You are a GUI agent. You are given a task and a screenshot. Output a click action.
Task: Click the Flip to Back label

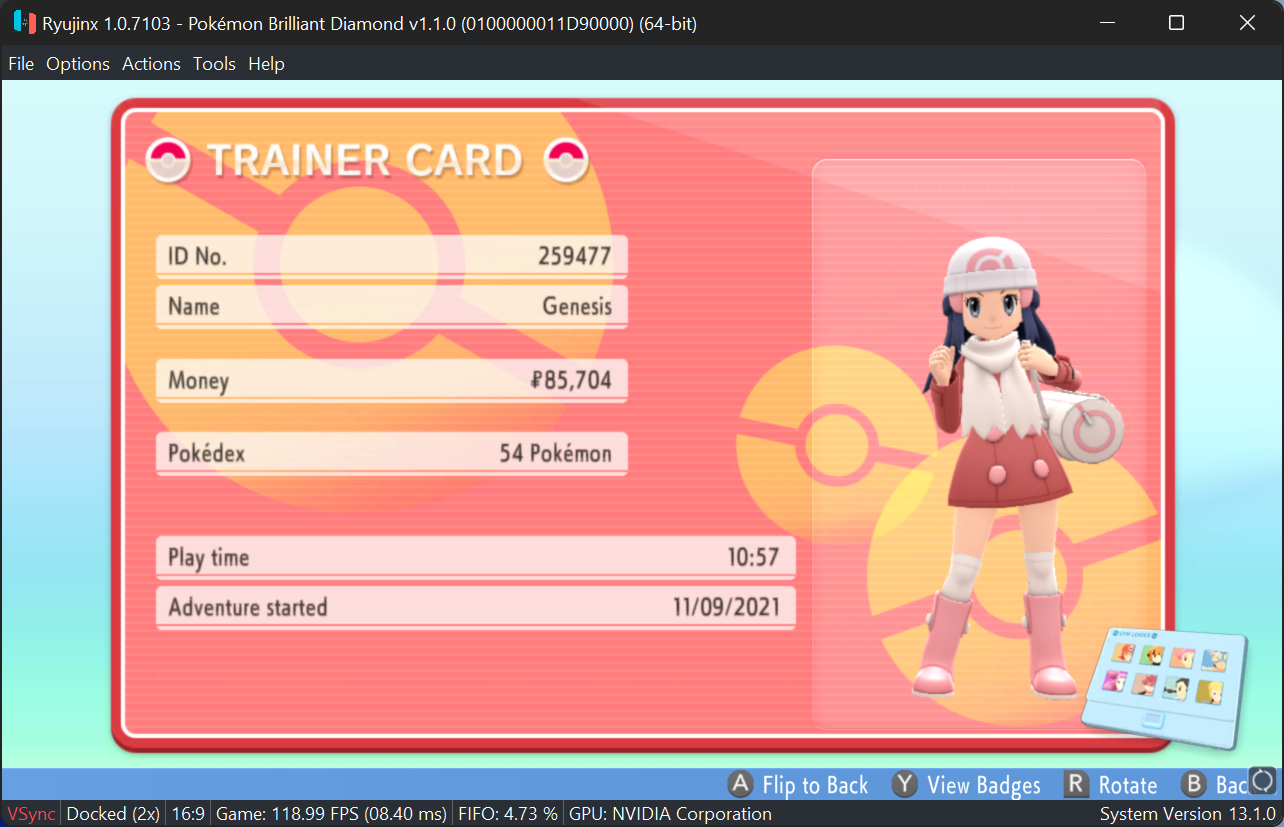click(815, 785)
